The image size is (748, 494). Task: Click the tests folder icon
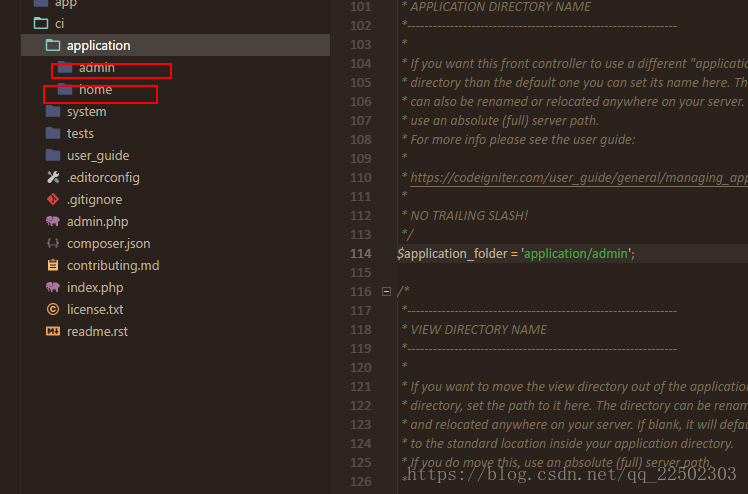(53, 134)
